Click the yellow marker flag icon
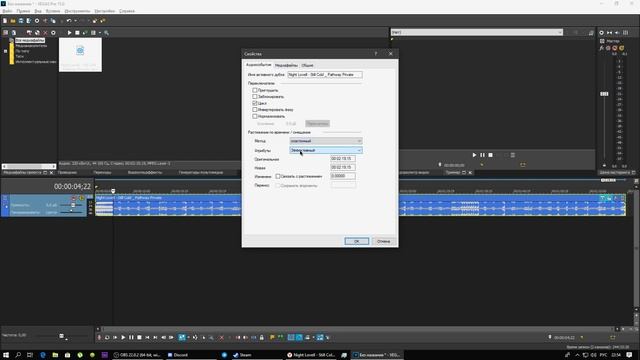Image resolution: width=640 pixels, height=360 pixels. pos(272,337)
